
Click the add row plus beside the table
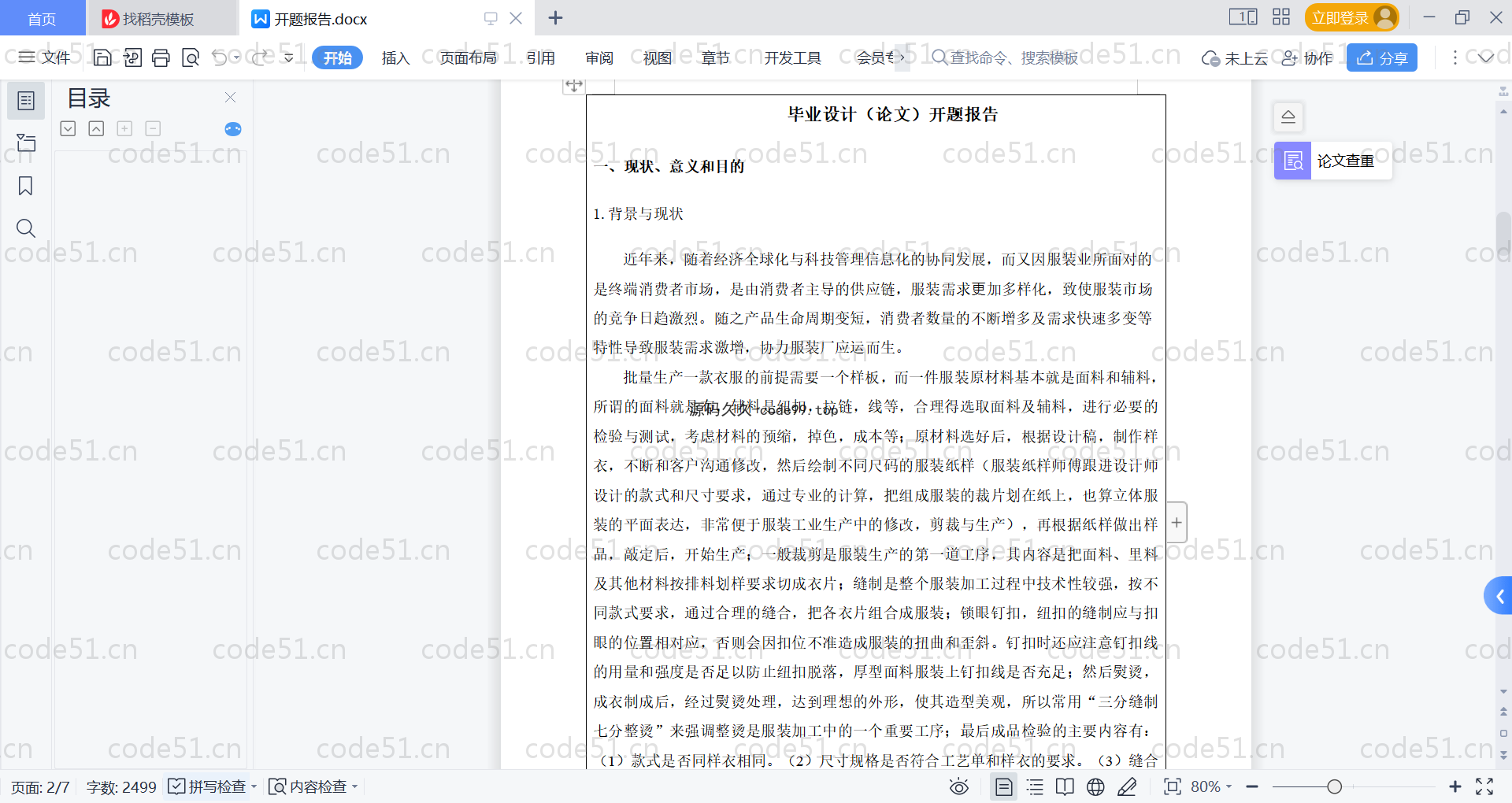1177,523
